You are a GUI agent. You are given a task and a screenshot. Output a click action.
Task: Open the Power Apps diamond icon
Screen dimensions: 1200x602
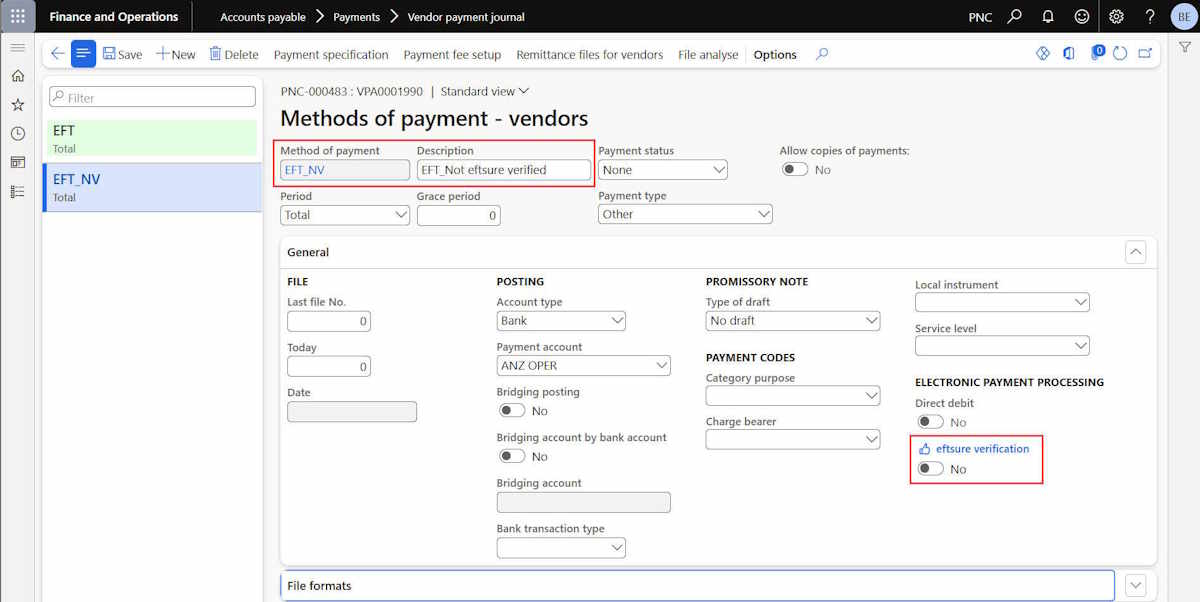(x=1043, y=54)
